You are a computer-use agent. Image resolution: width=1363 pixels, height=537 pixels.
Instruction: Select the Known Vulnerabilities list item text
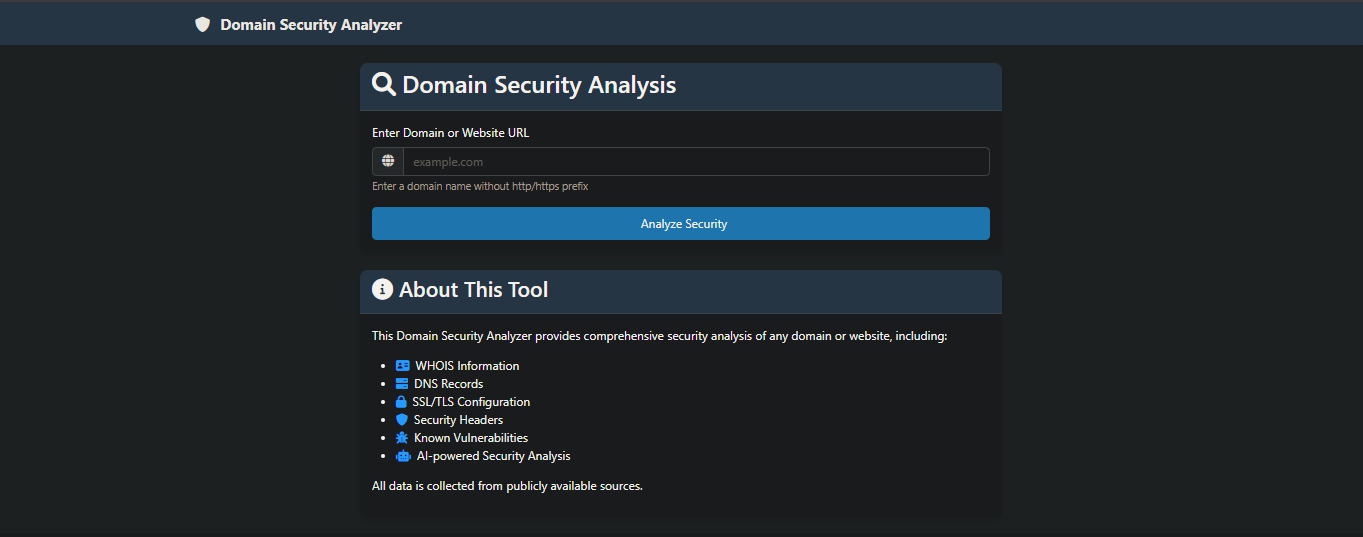pyautogui.click(x=471, y=438)
